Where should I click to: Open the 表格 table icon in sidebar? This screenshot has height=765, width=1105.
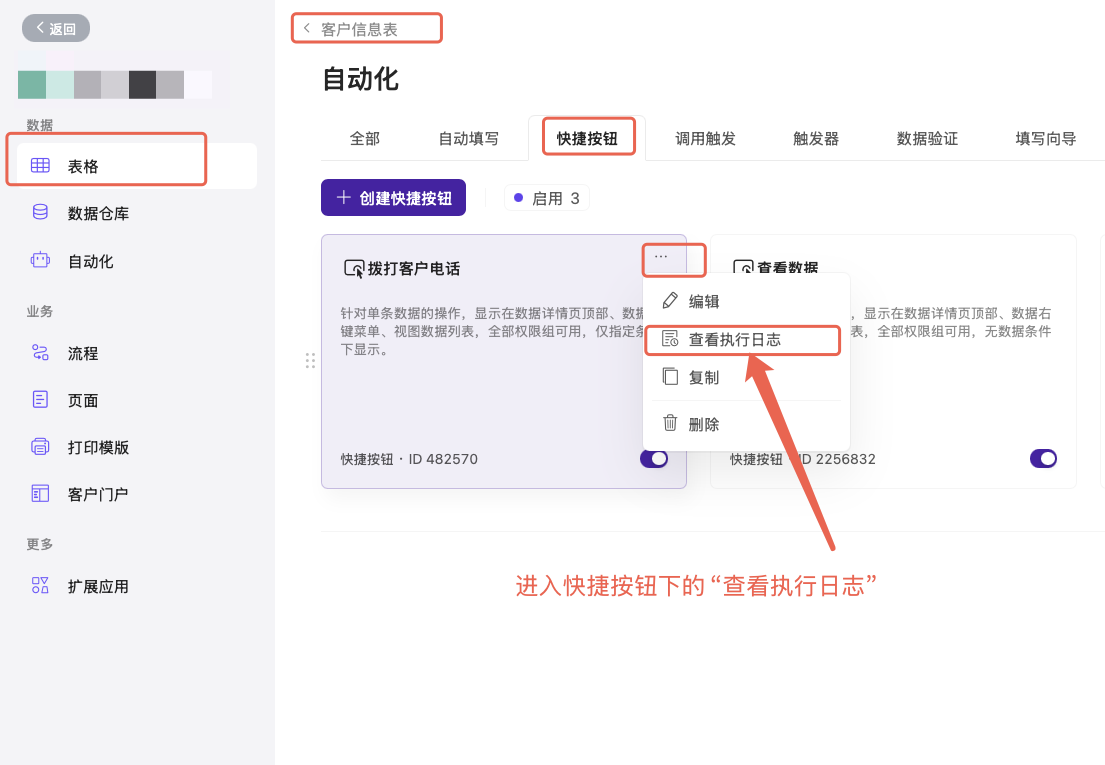point(40,166)
